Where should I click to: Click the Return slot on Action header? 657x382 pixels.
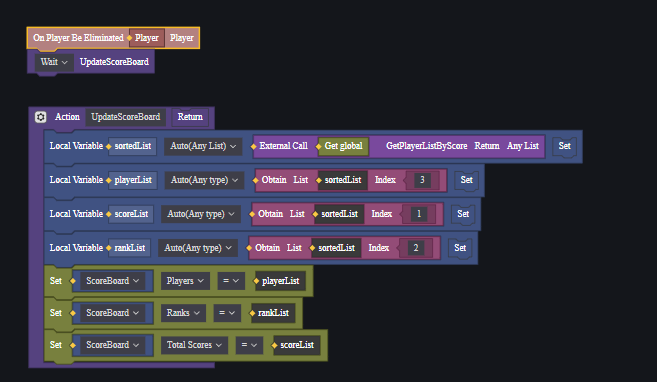coord(190,117)
